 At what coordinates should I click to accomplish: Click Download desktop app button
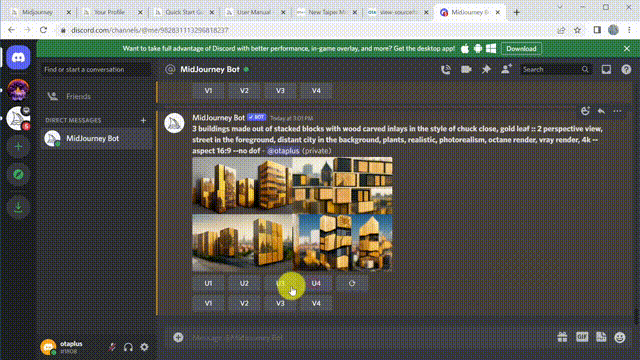(521, 49)
